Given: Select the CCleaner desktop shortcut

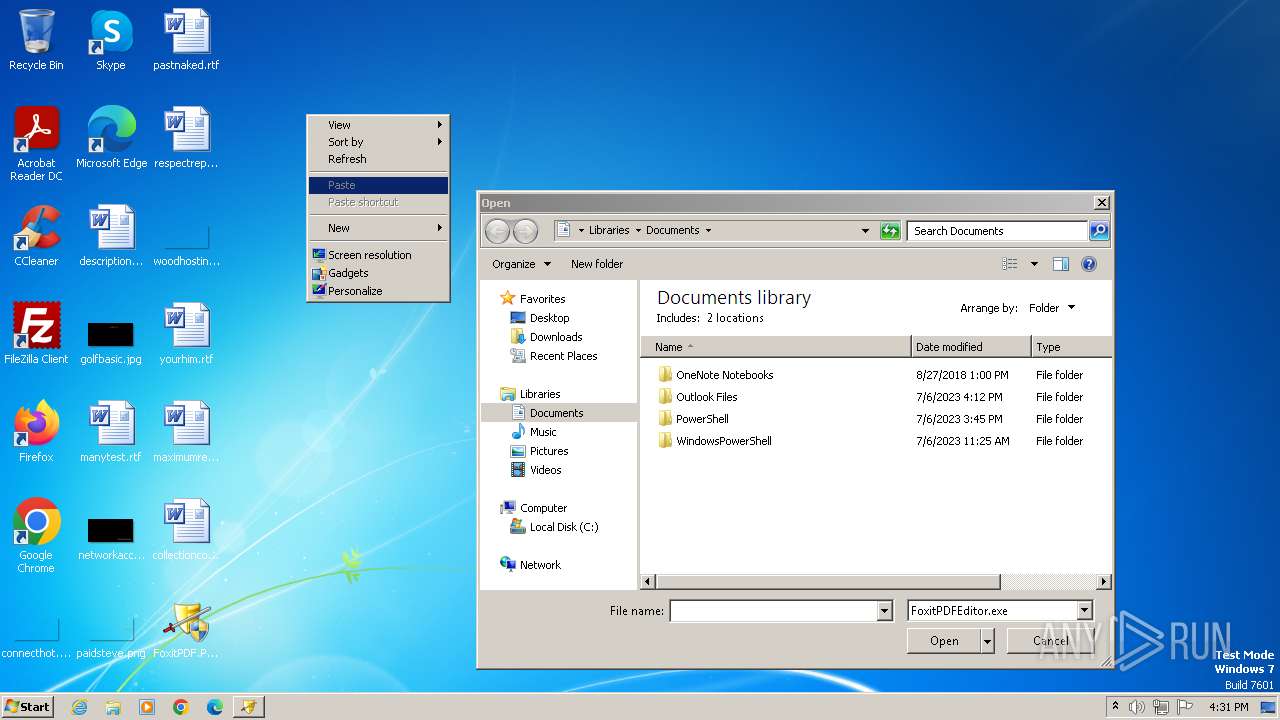Looking at the screenshot, I should (x=36, y=236).
